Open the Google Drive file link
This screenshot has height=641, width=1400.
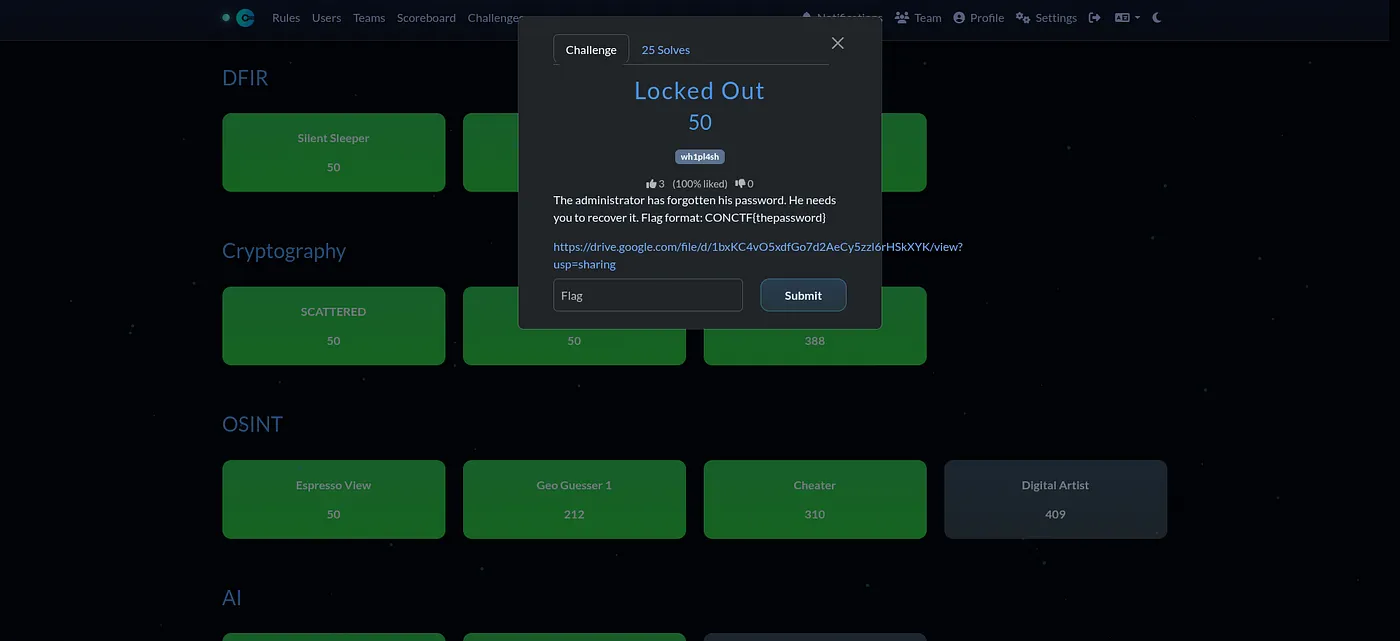pos(758,255)
